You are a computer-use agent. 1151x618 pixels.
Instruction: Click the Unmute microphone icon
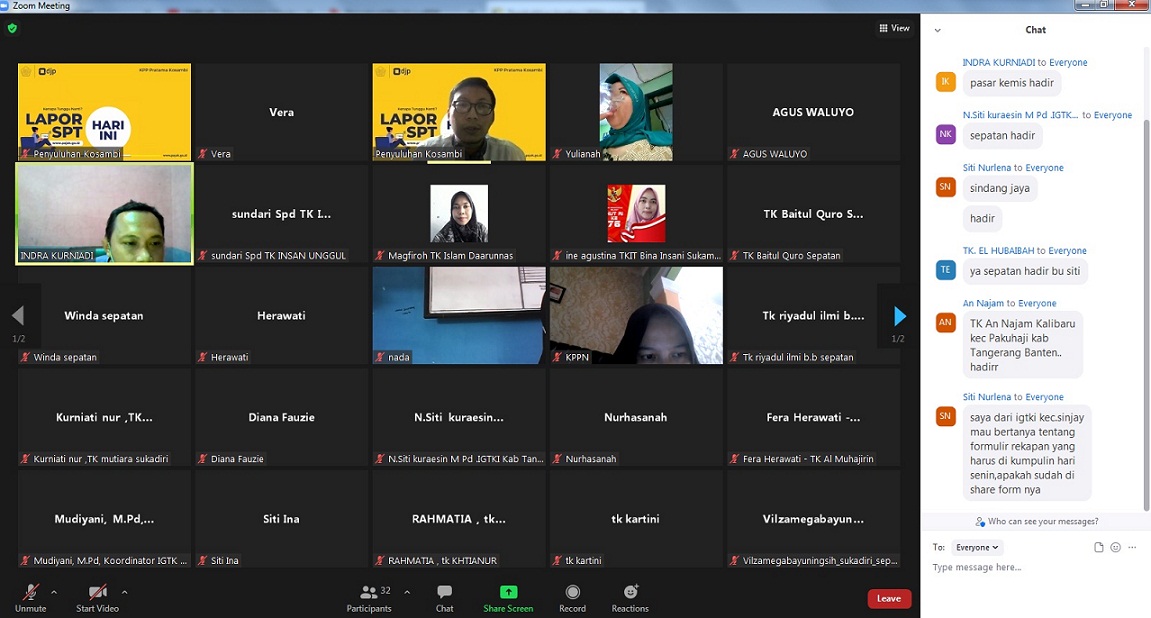pos(30,592)
